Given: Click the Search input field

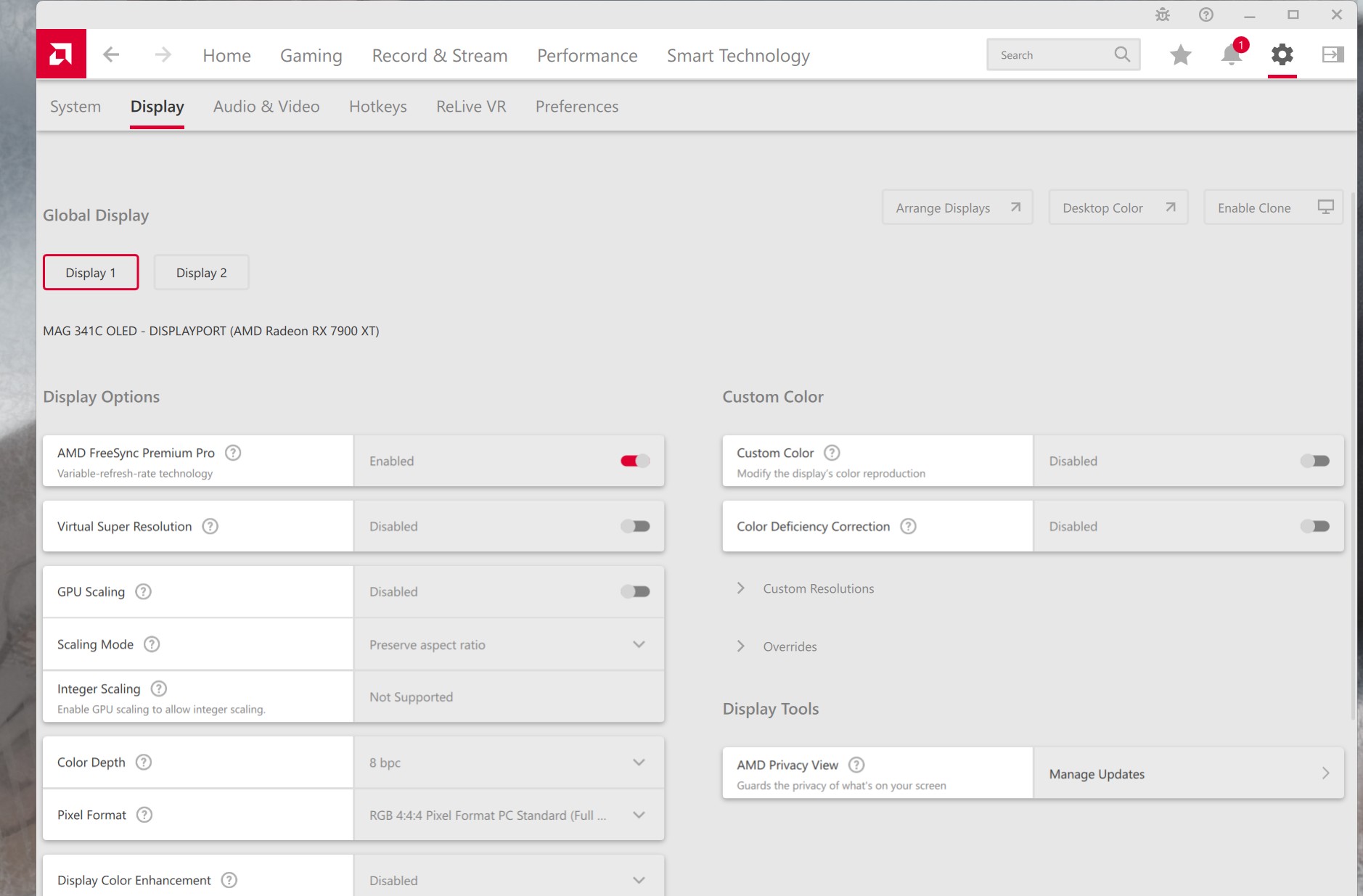Looking at the screenshot, I should 1052,55.
